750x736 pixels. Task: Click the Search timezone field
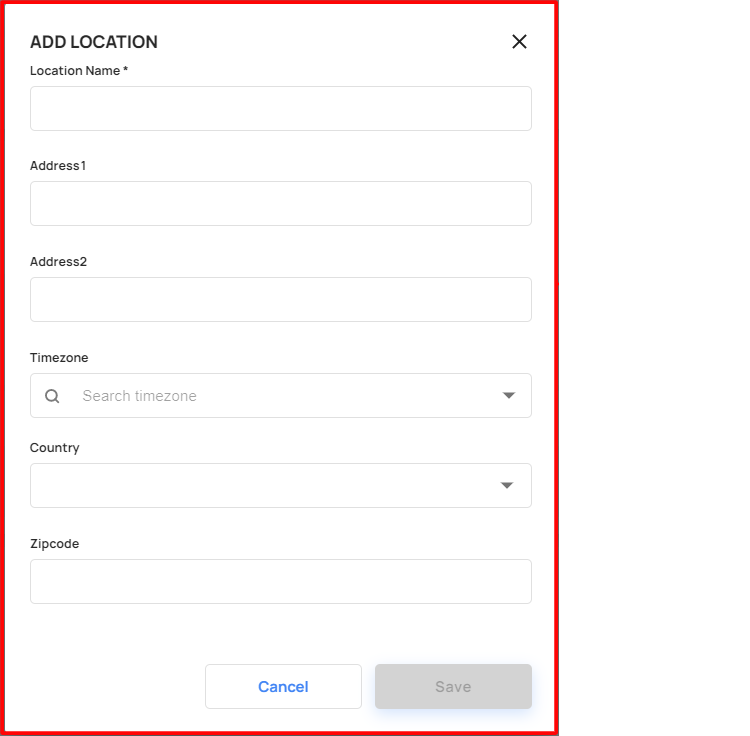click(281, 395)
